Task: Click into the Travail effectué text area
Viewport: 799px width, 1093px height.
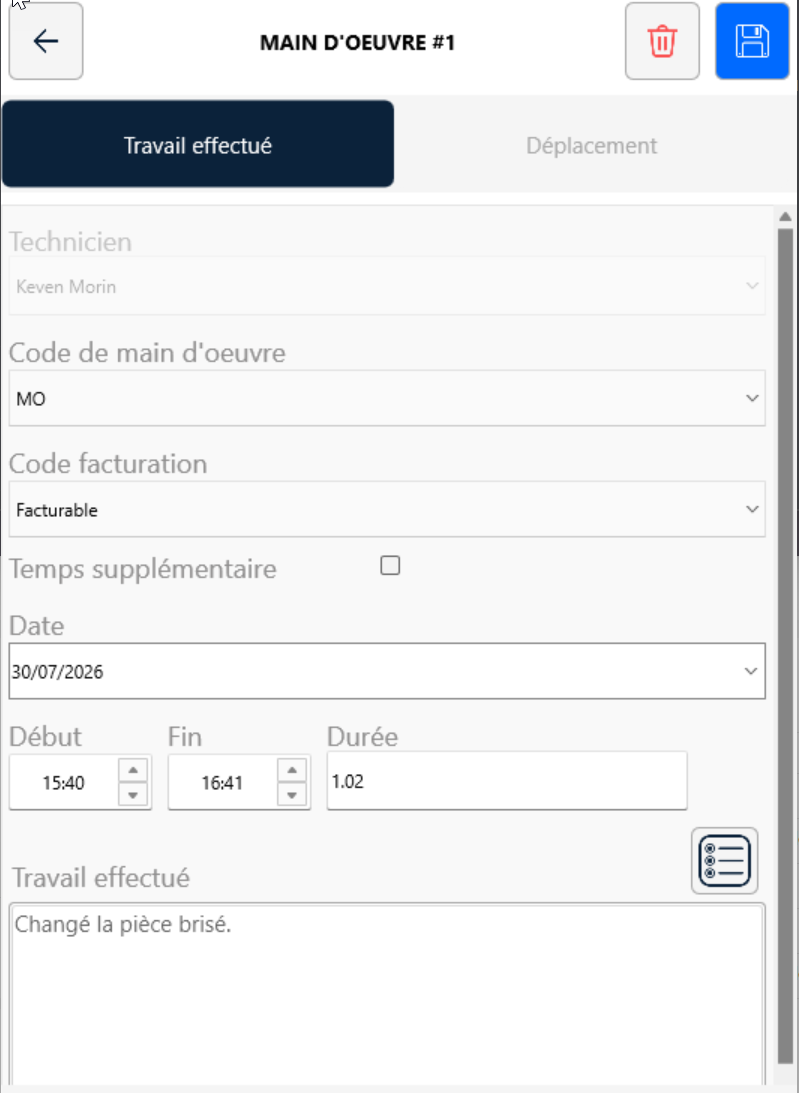Action: point(387,995)
